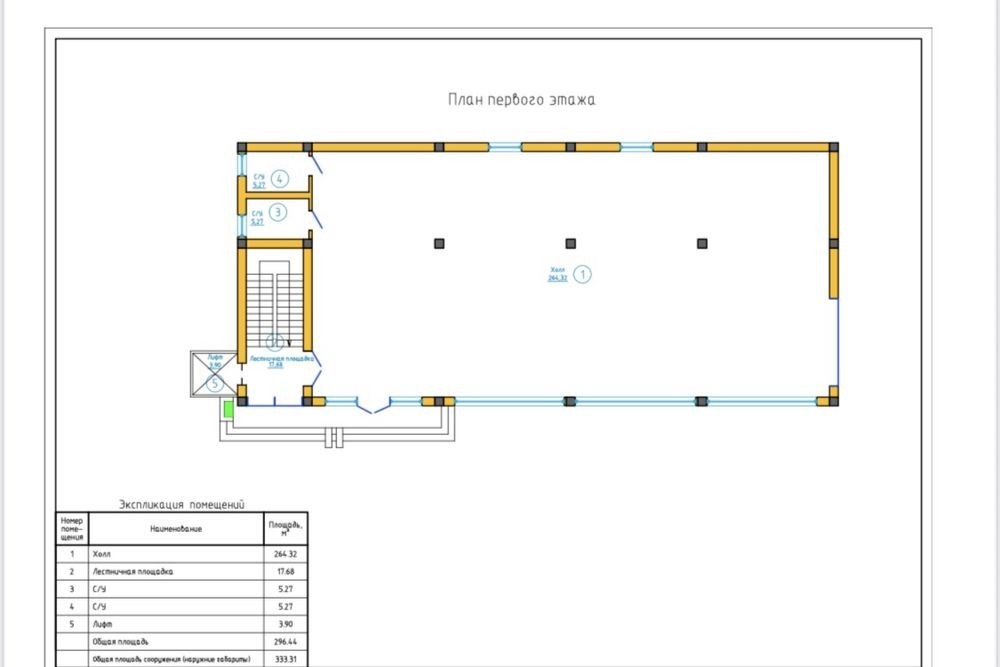This screenshot has width=1000, height=667.
Task: Click the 'Наименование' column header
Action: coord(176,528)
